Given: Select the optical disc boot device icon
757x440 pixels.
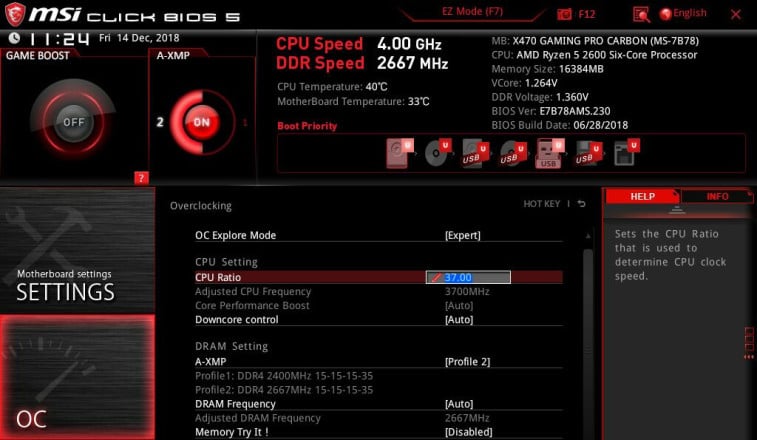Looking at the screenshot, I should (437, 153).
